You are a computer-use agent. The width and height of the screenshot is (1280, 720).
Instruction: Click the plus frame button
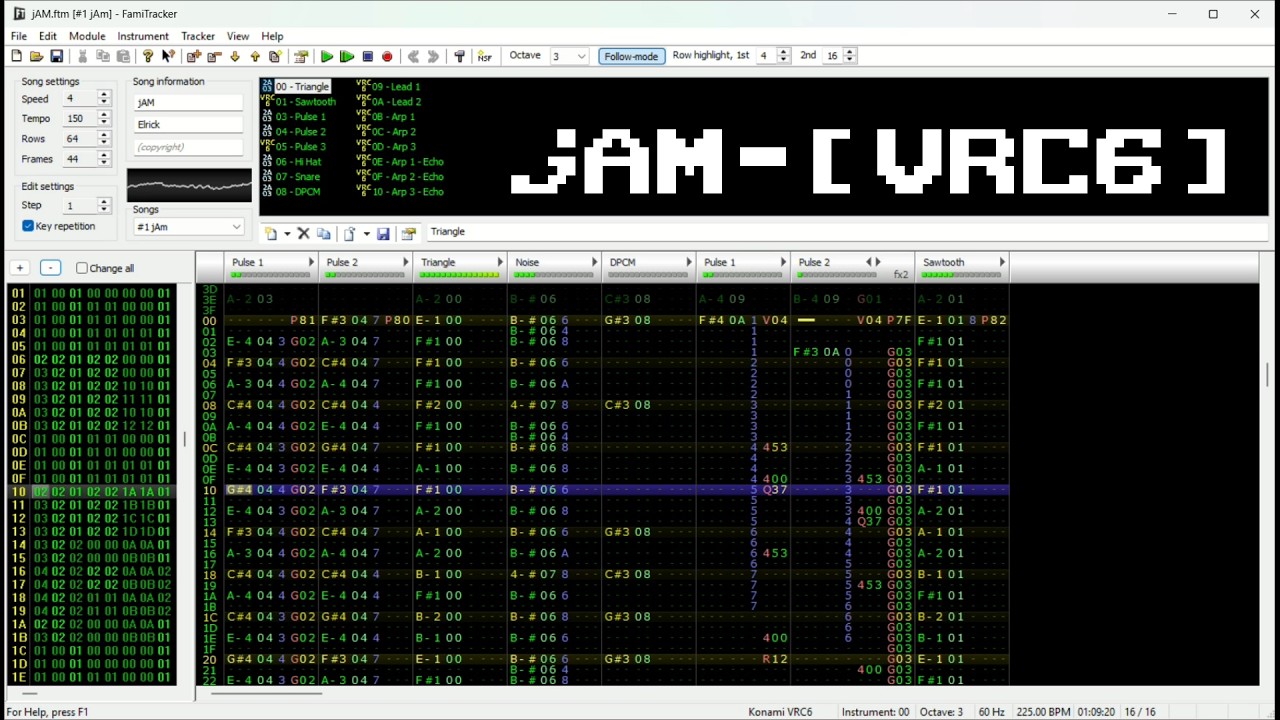(x=20, y=268)
